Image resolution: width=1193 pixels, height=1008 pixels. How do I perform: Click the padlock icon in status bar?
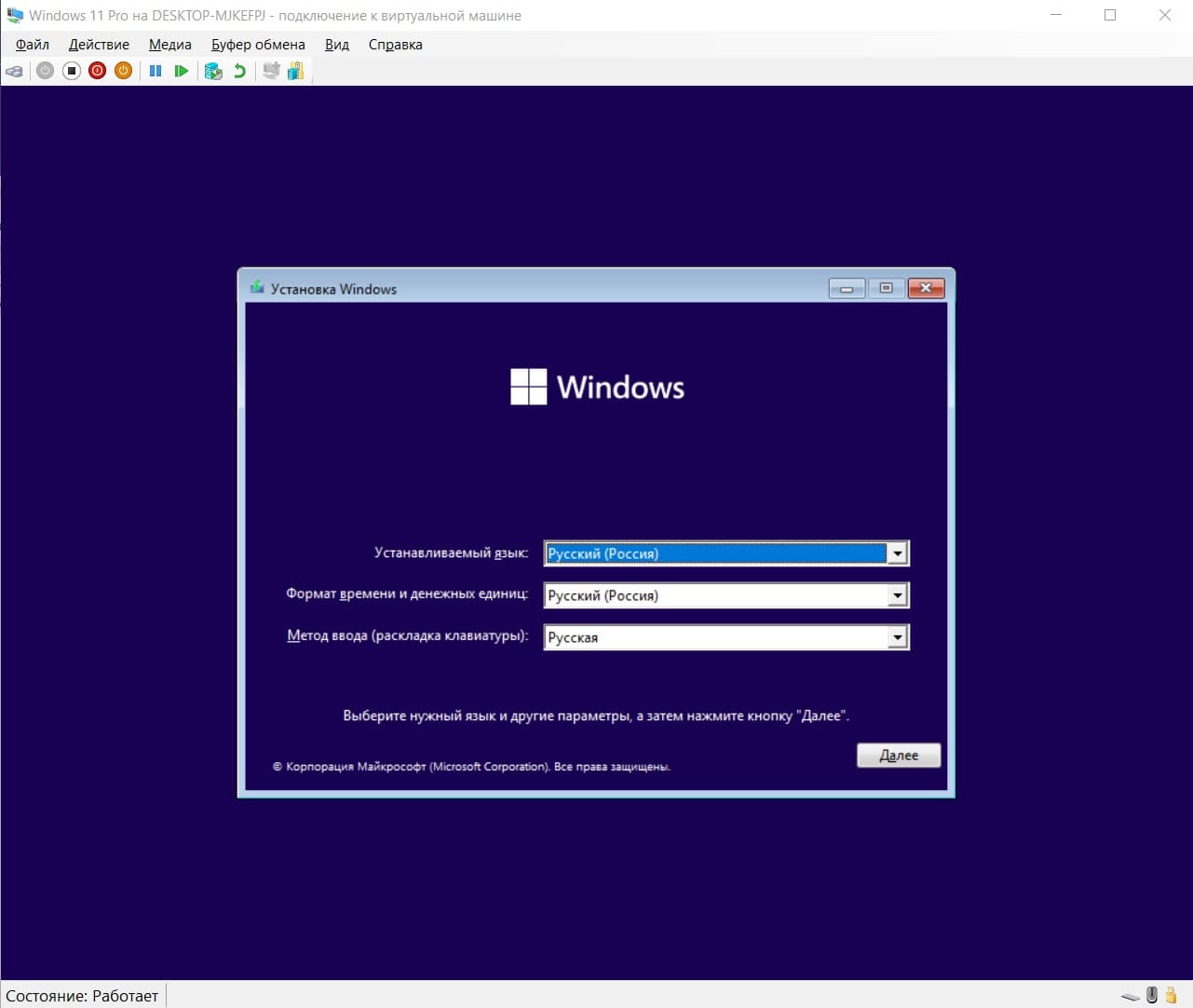(1172, 995)
